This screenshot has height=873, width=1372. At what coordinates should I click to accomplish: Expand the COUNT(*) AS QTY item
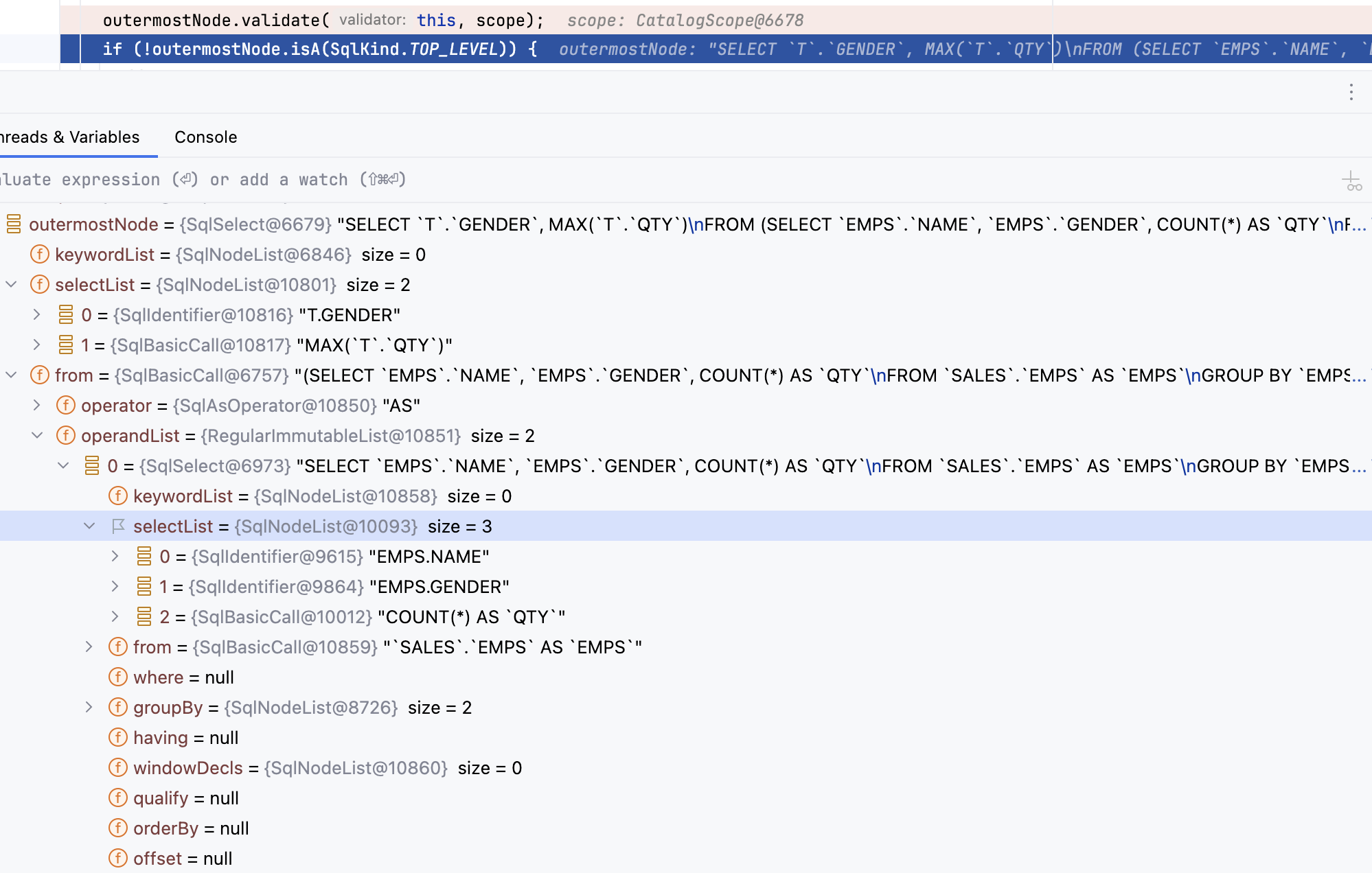(x=115, y=617)
